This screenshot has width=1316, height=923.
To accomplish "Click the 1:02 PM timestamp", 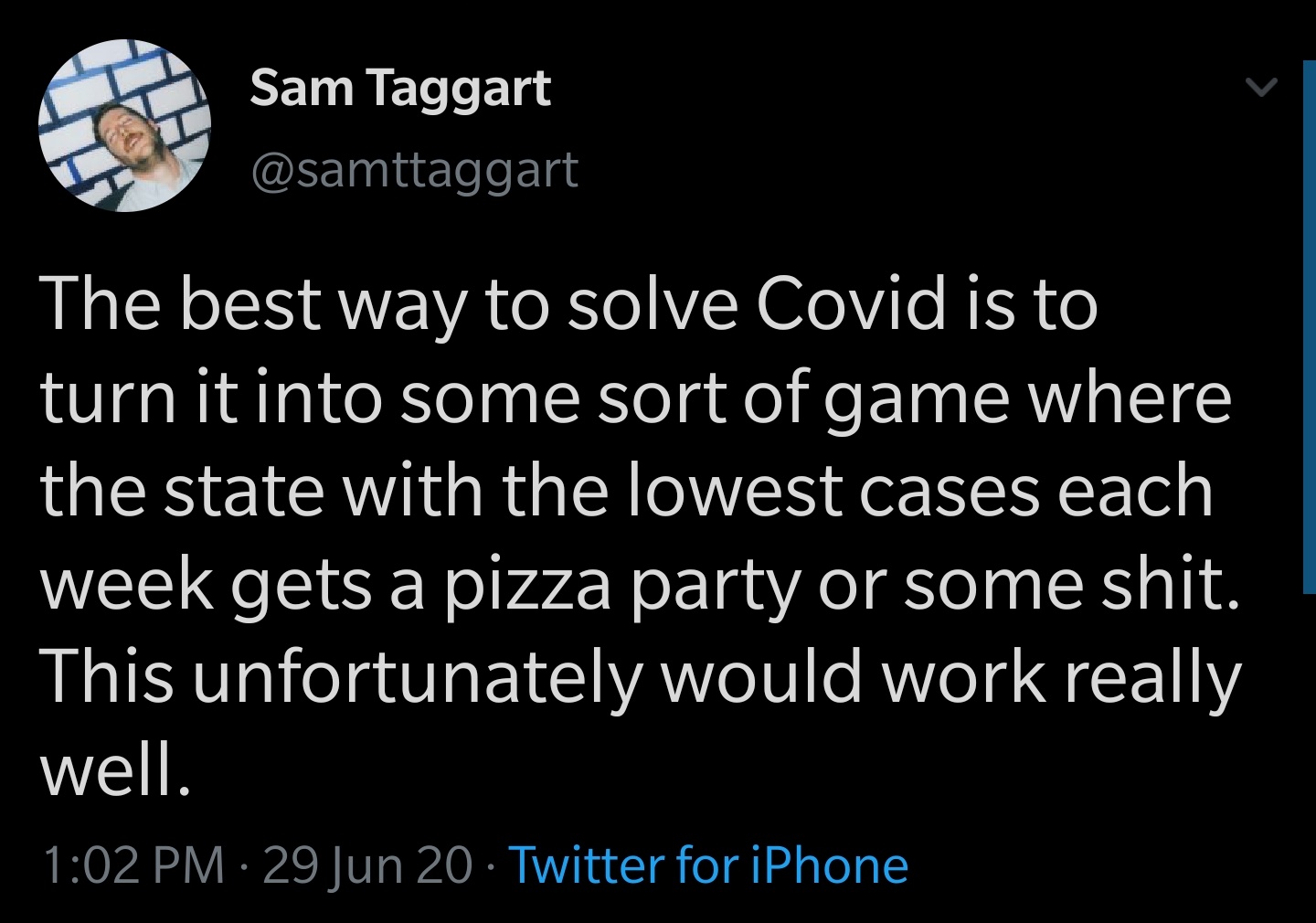I will tap(133, 865).
